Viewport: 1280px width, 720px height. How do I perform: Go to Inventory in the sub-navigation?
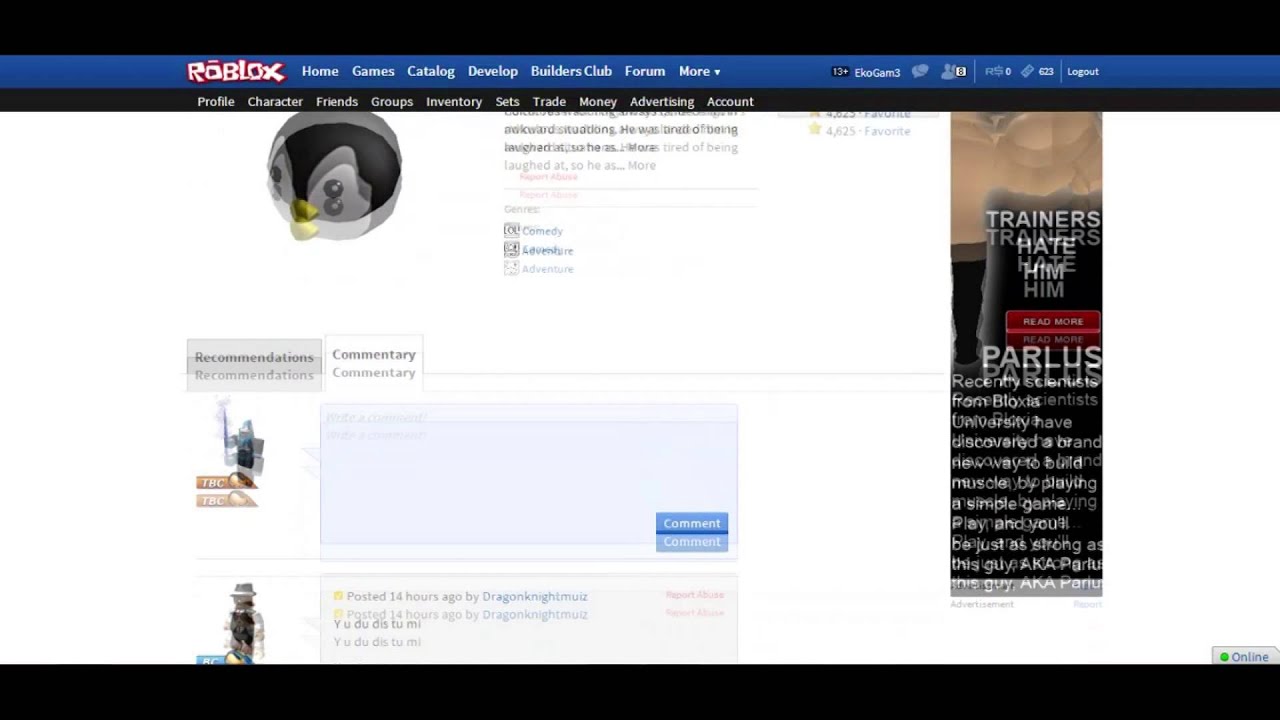tap(454, 101)
